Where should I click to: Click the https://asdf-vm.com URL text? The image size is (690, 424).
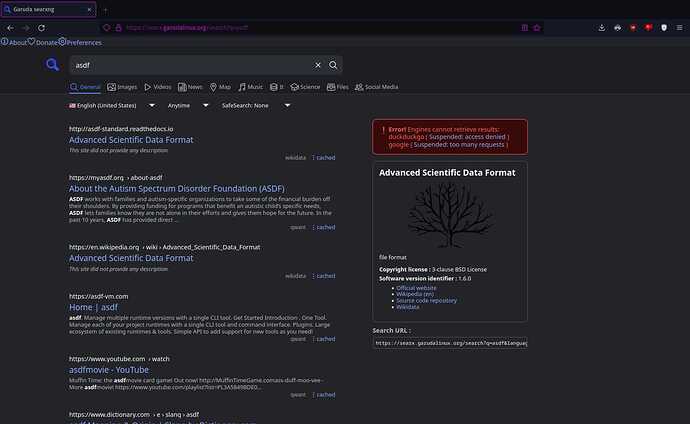click(x=99, y=296)
